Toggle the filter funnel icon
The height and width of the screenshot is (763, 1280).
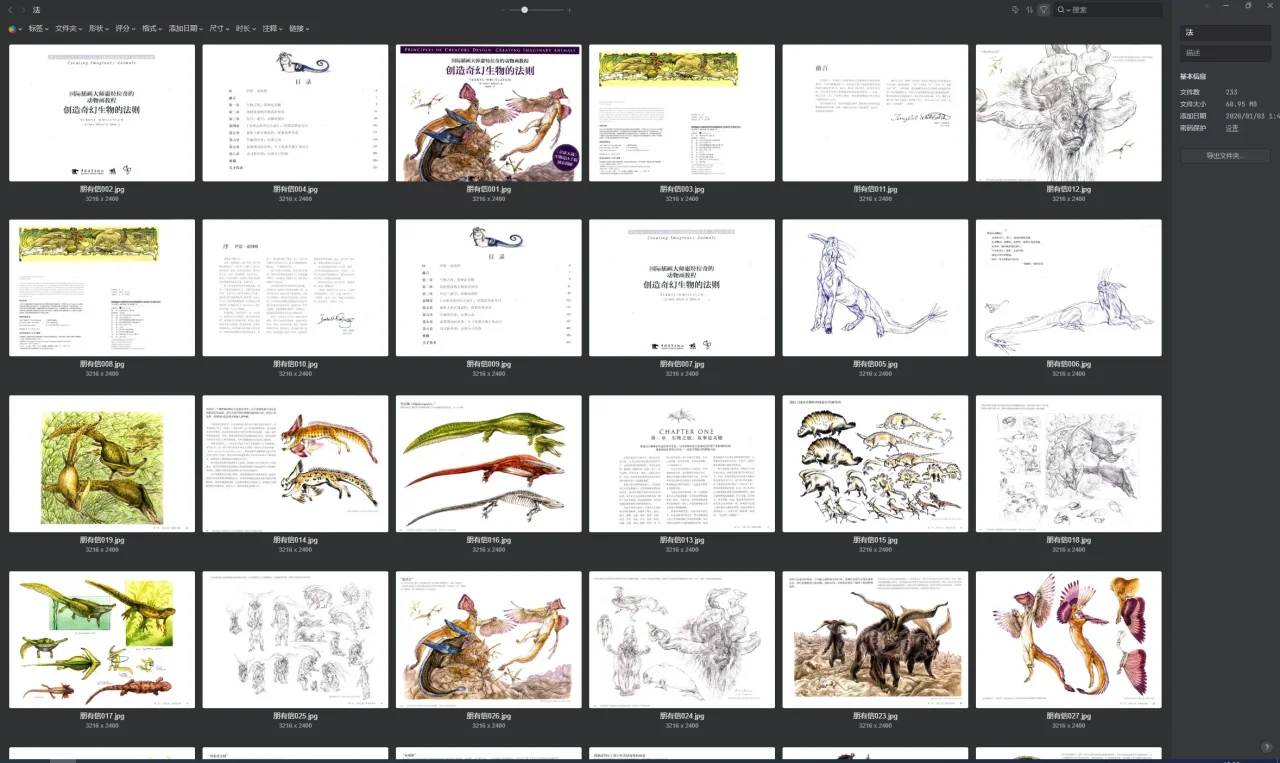pos(1044,9)
